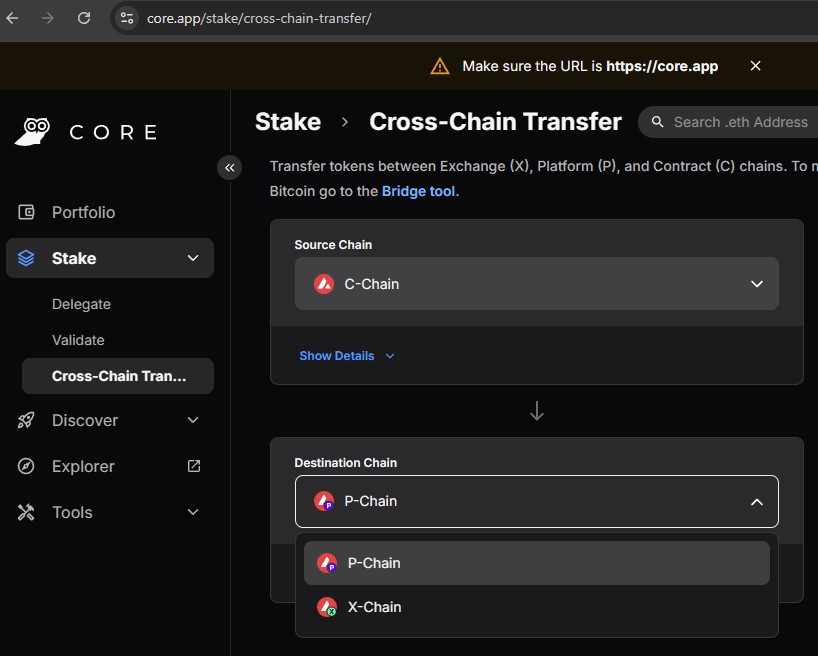Click the Core owl logo

[x=33, y=131]
